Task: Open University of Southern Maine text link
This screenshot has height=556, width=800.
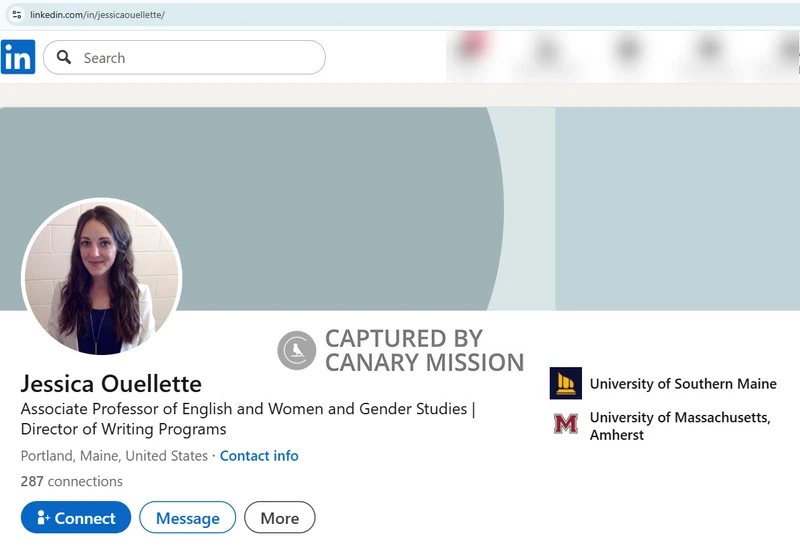Action: click(x=683, y=384)
